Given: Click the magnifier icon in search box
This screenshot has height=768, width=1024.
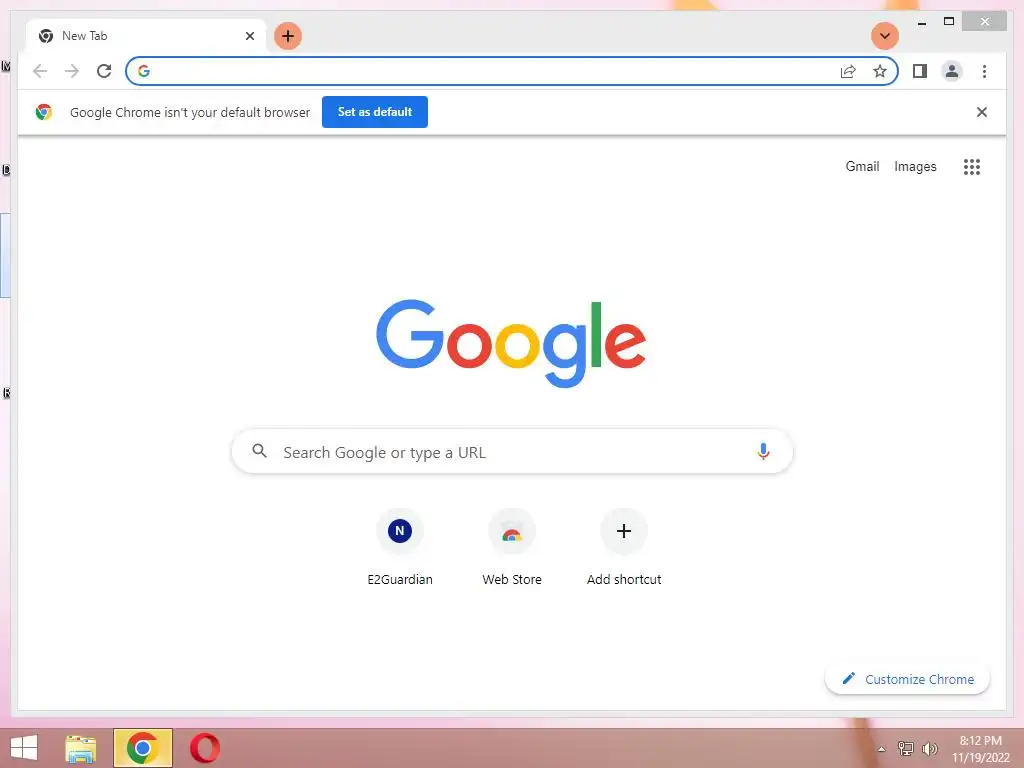Looking at the screenshot, I should [259, 451].
